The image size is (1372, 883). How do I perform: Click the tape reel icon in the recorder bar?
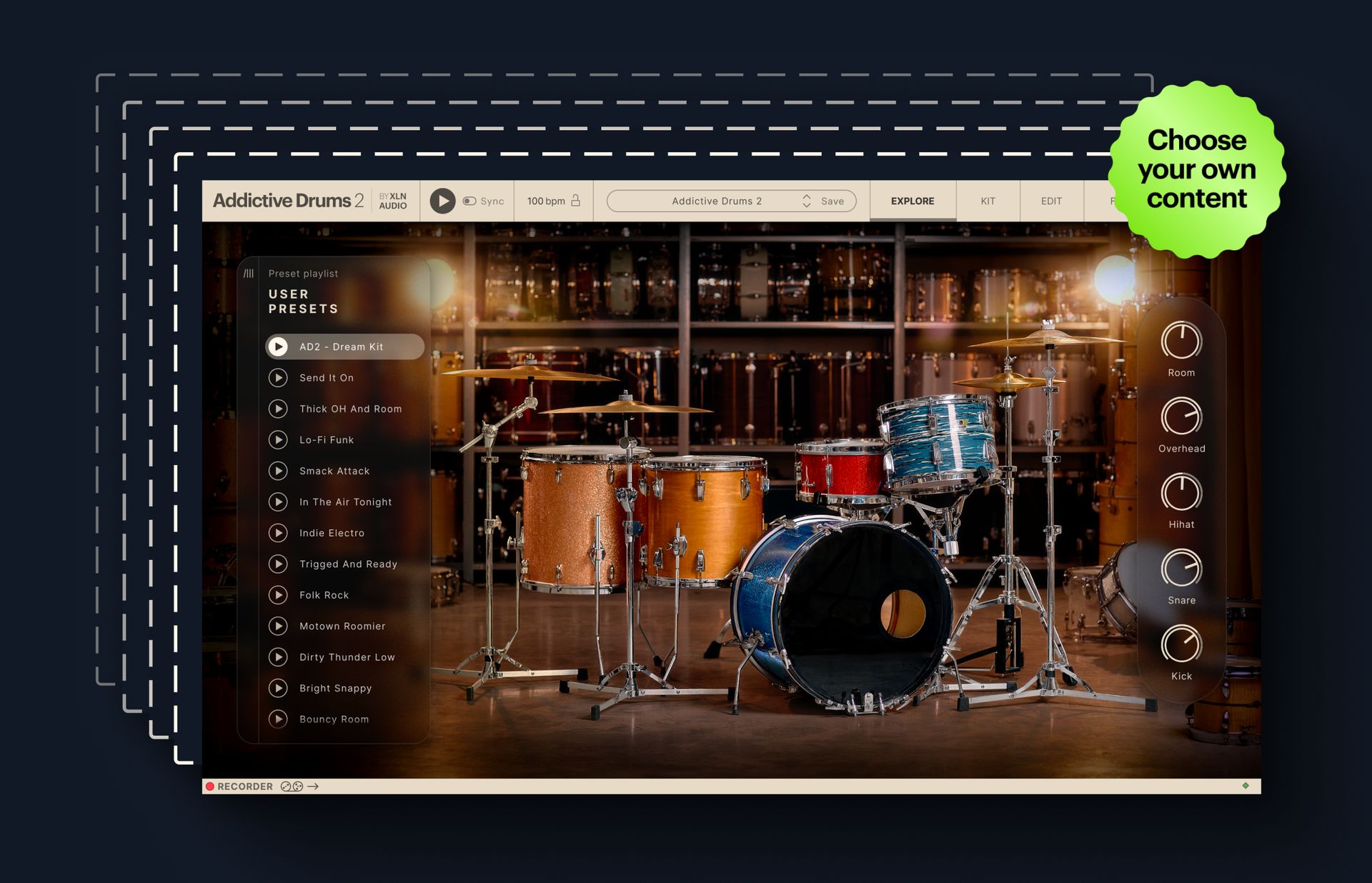point(292,787)
